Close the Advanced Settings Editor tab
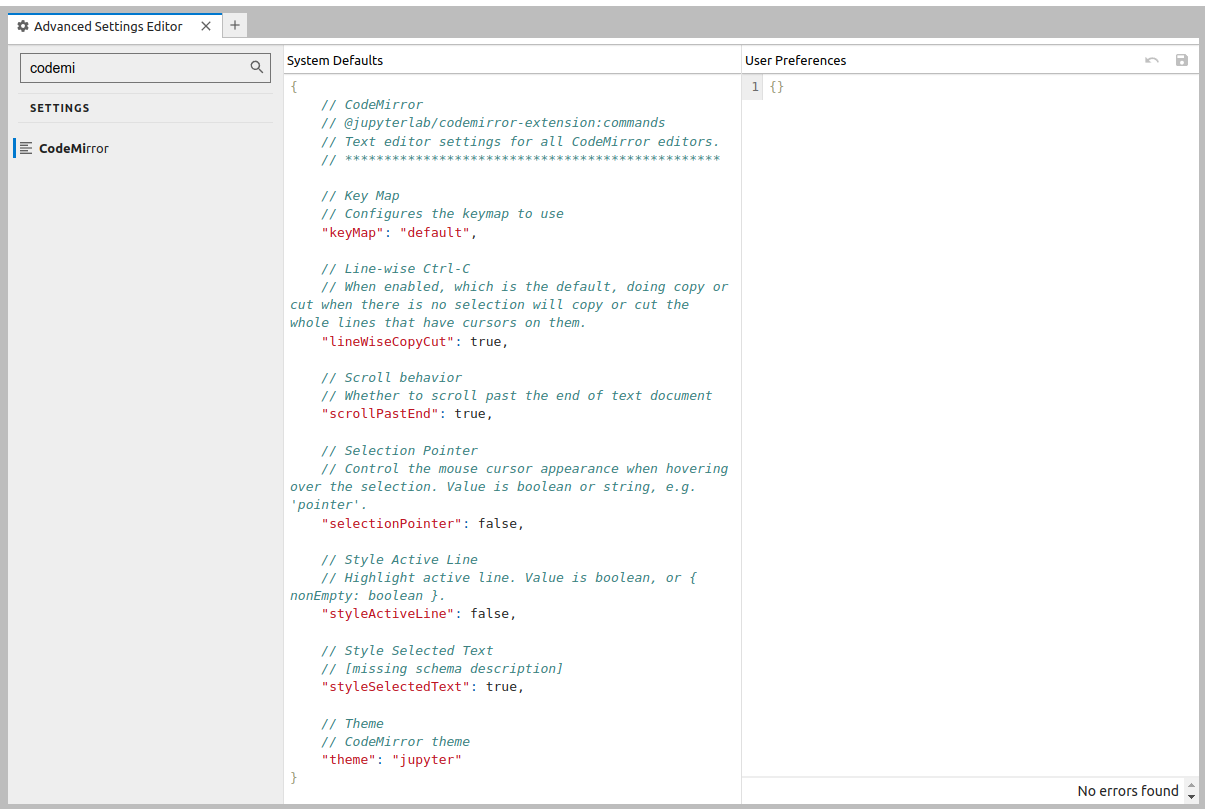The image size is (1205, 809). pyautogui.click(x=206, y=26)
